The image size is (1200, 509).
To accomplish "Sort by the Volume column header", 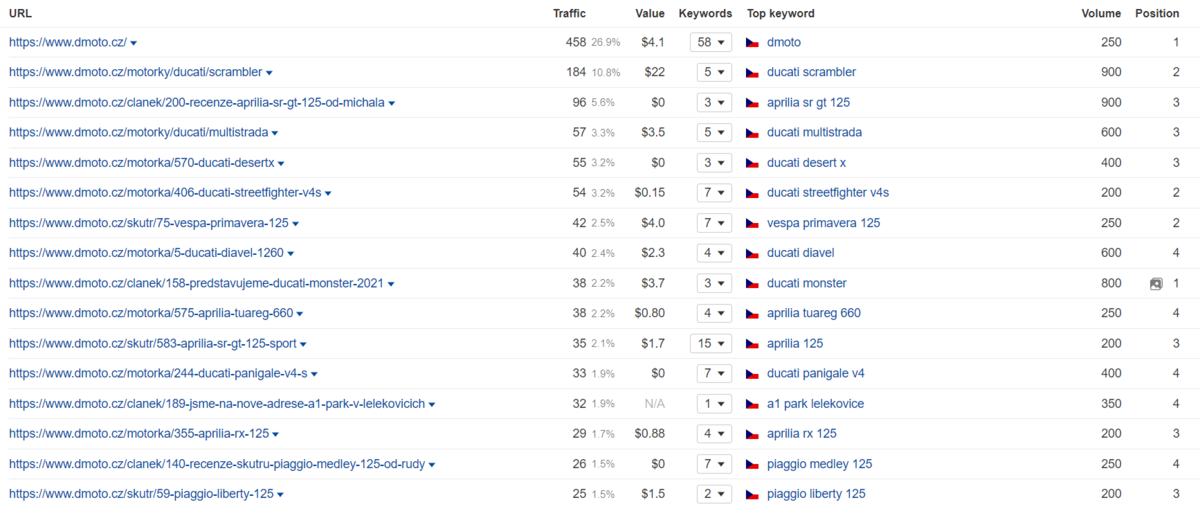I will point(1101,14).
